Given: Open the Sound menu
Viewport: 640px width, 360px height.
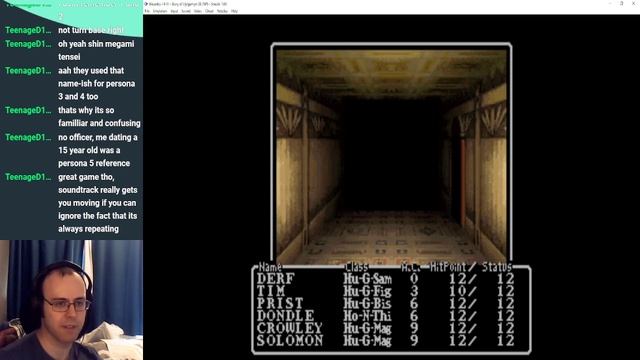Looking at the screenshot, I should pos(186,11).
